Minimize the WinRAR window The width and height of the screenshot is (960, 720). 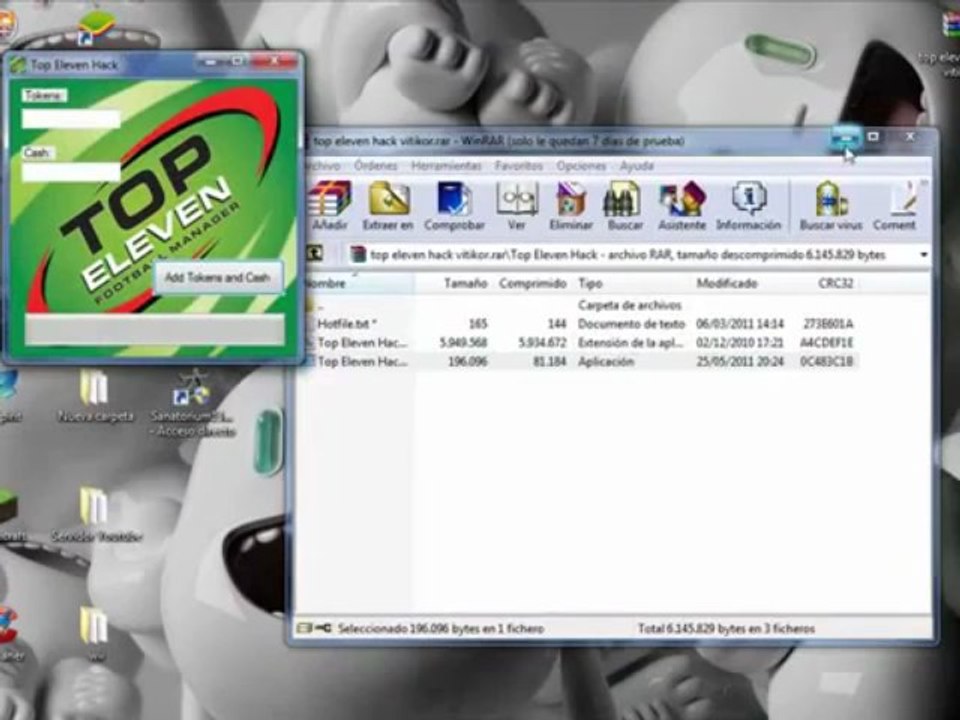tap(846, 138)
